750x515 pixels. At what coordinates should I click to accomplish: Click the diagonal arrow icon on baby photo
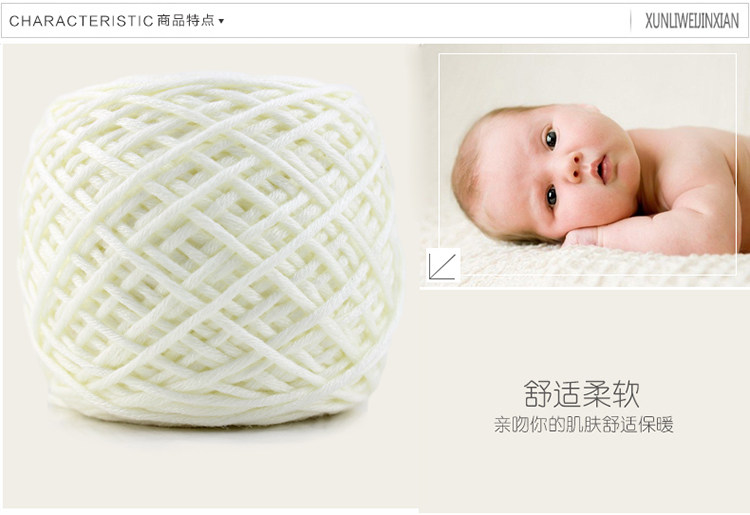click(442, 265)
